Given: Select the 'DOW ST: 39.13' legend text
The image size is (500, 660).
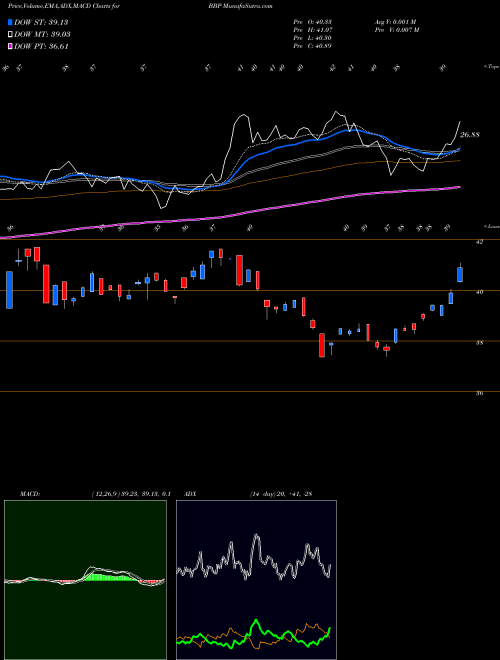Looking at the screenshot, I should pos(41,22).
